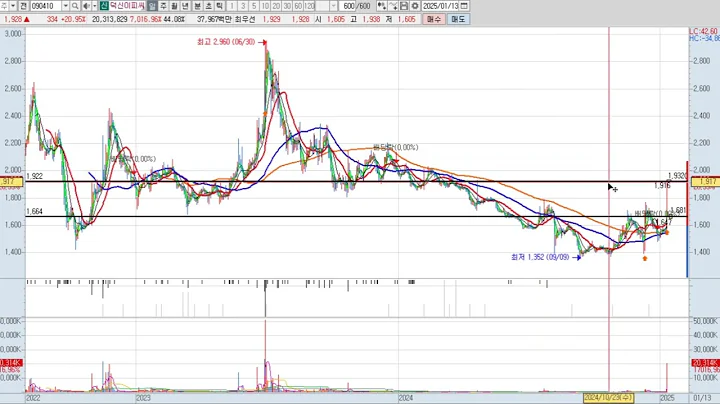
Task: Open calendar picker next to 2025/01/13
Action: (x=464, y=6)
